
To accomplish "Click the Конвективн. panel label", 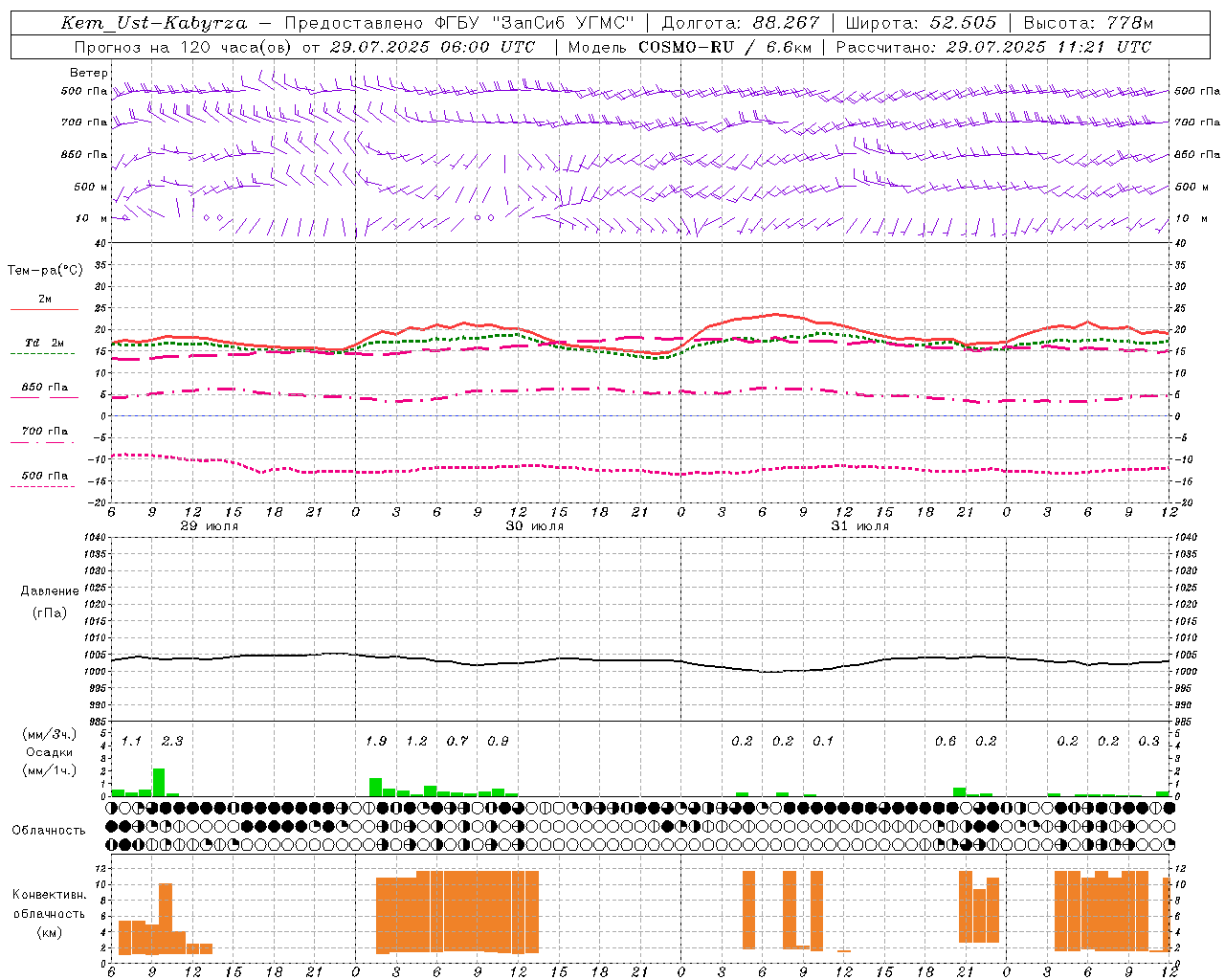I will [x=49, y=895].
